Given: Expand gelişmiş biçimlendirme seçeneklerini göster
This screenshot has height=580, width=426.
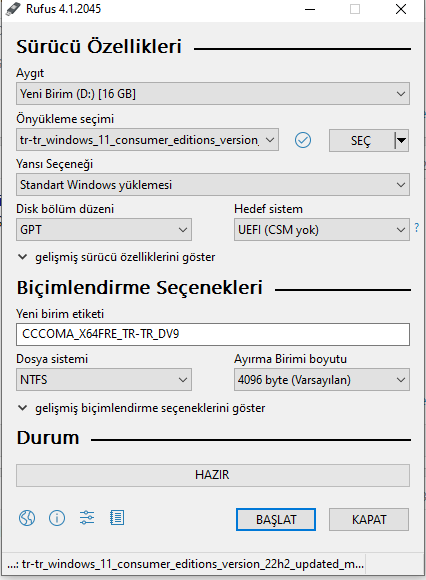Looking at the screenshot, I should click(141, 408).
